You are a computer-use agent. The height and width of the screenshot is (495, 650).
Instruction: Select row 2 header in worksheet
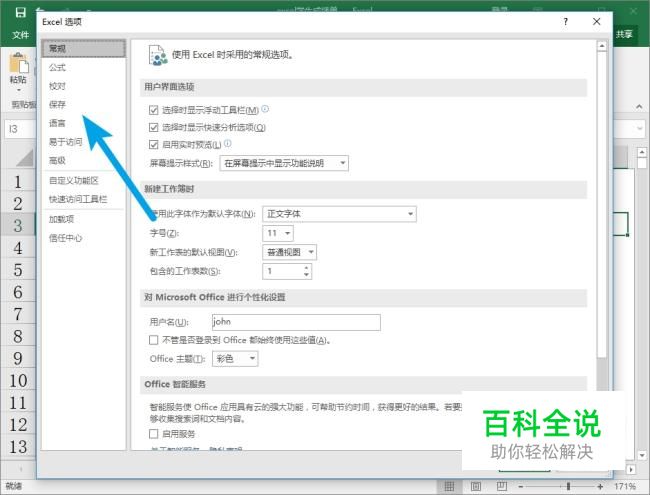(18, 204)
